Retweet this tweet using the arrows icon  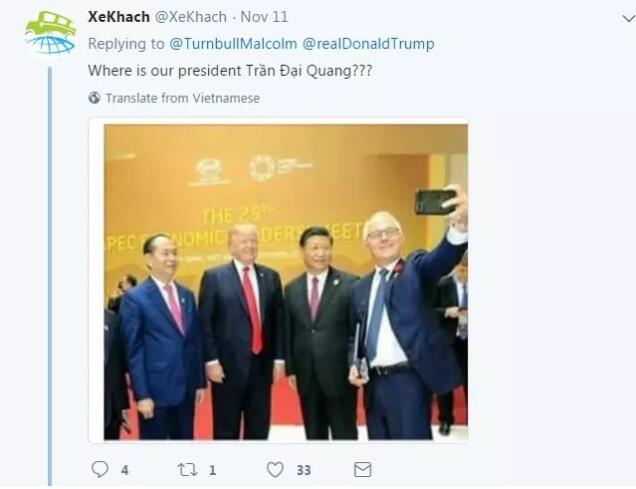(x=187, y=470)
